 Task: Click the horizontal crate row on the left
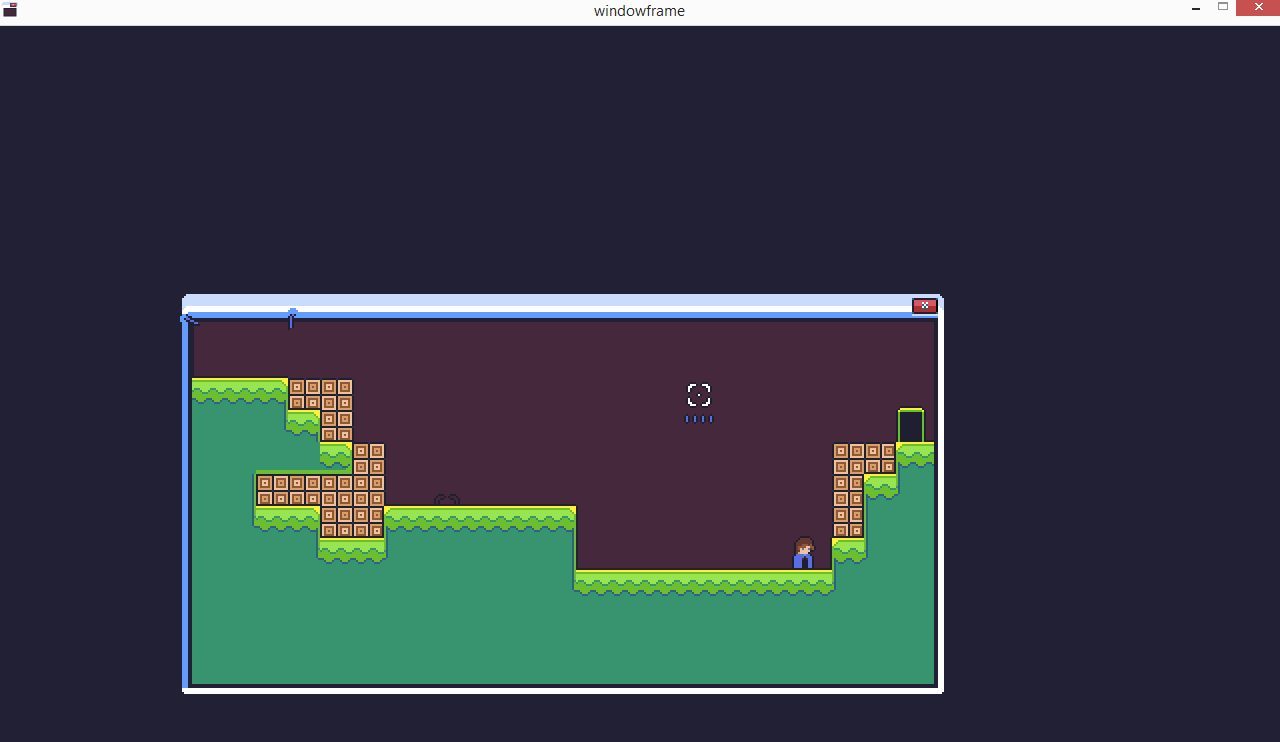coord(290,490)
